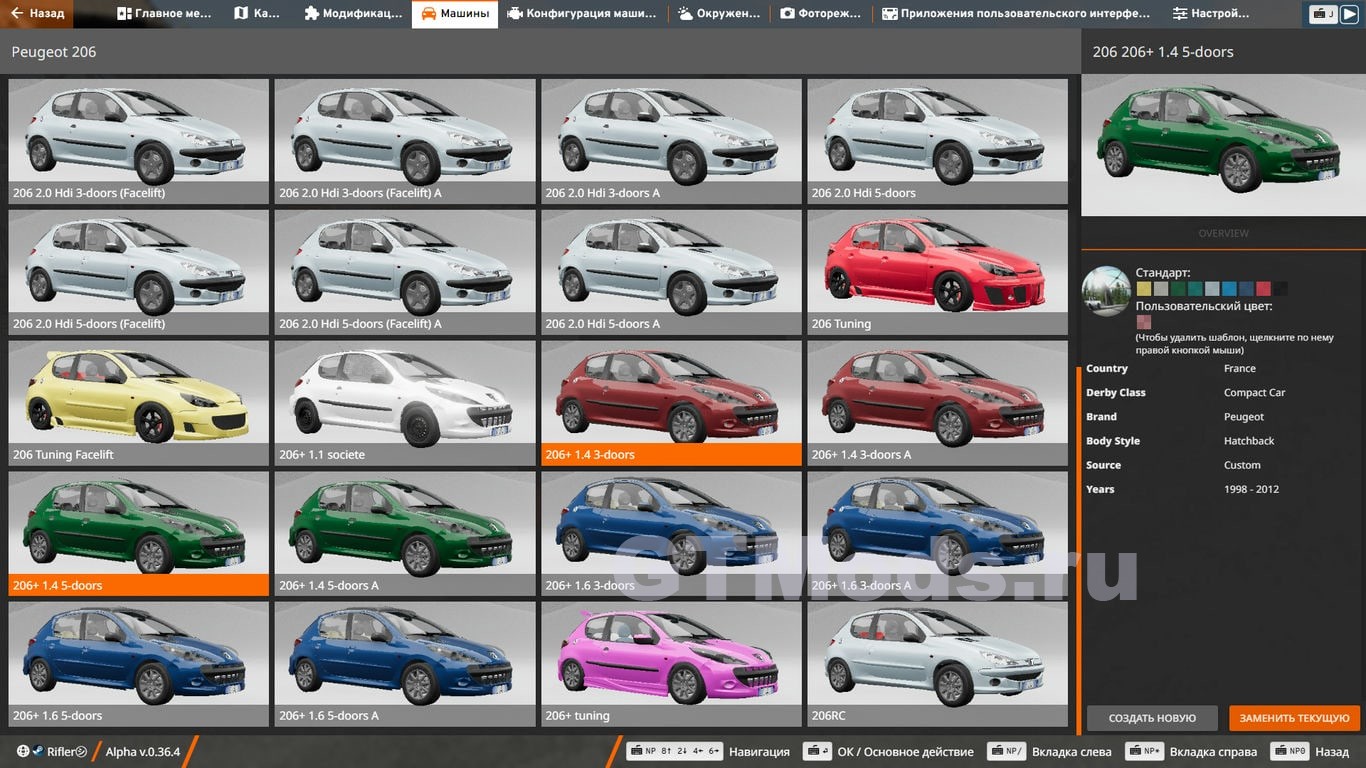Open the Модификации tab with the puzzle icon
The height and width of the screenshot is (768, 1366).
(353, 14)
